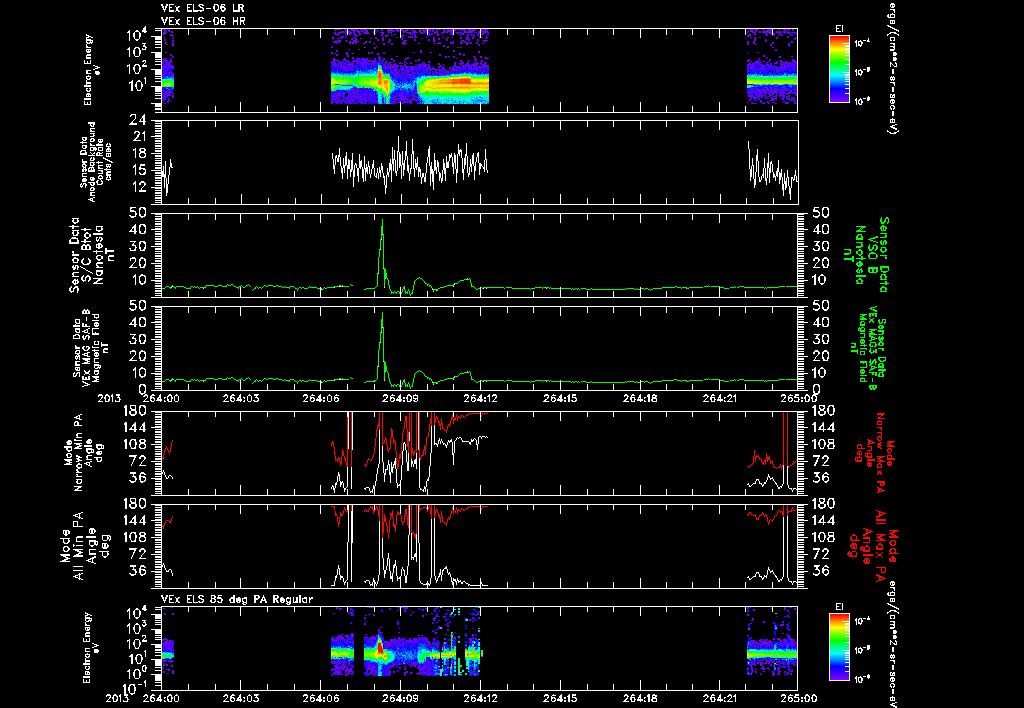
Task: Click the color scale bar beside the ELS-06 spectrogram
Action: [839, 69]
